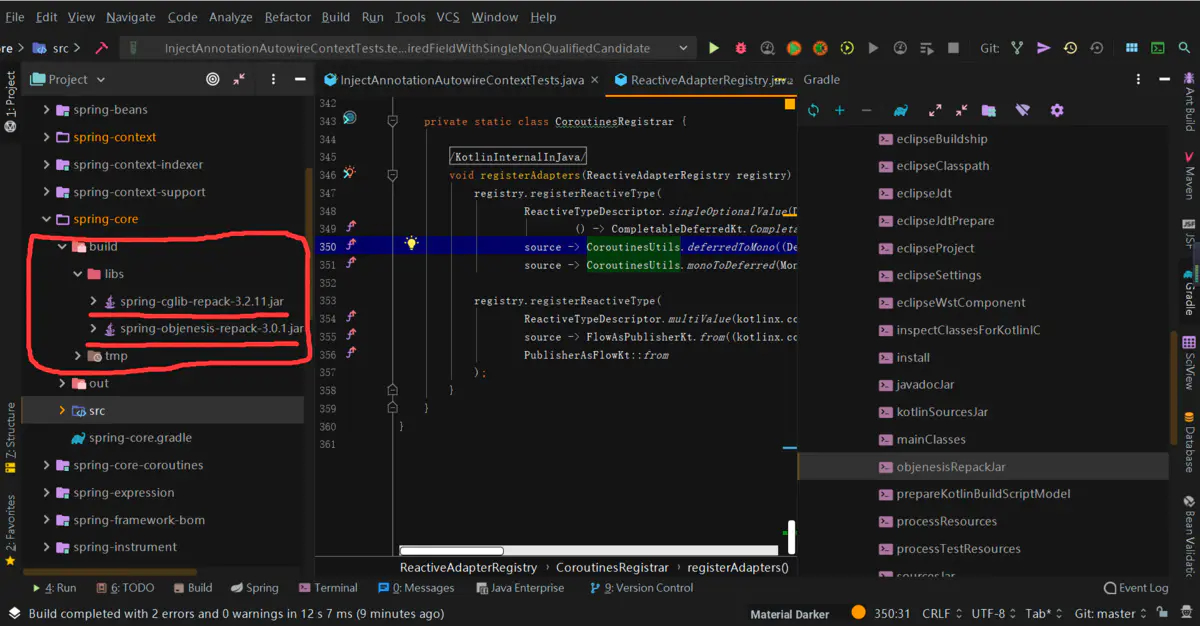
Task: Open the Project view selector dropdown
Action: coord(101,79)
